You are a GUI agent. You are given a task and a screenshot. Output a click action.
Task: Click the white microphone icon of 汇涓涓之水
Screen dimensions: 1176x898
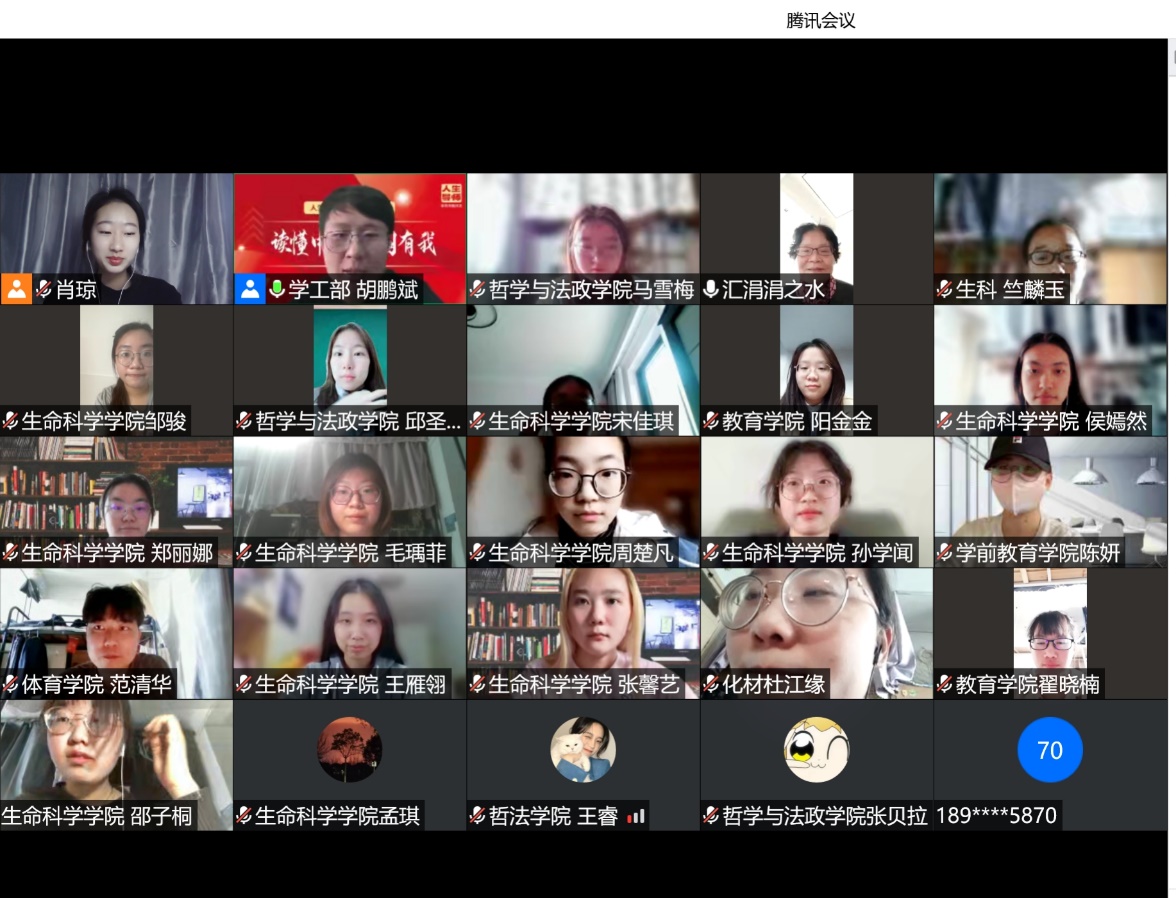pyautogui.click(x=711, y=290)
